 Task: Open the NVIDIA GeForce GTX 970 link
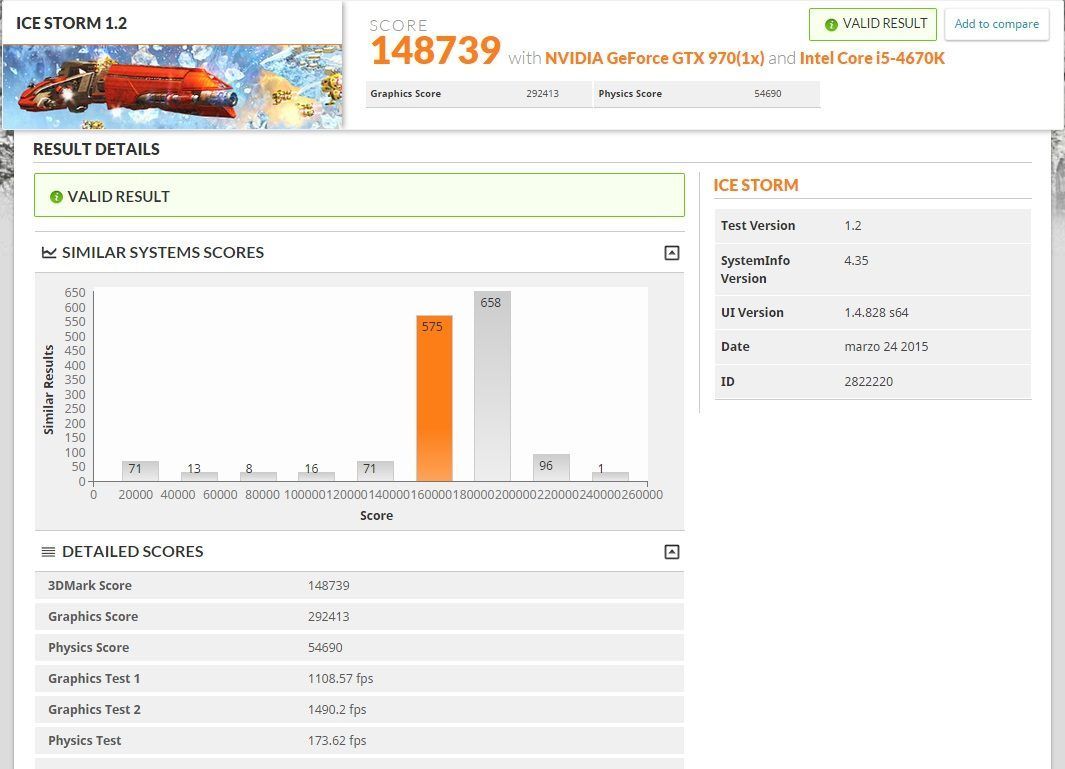(654, 58)
